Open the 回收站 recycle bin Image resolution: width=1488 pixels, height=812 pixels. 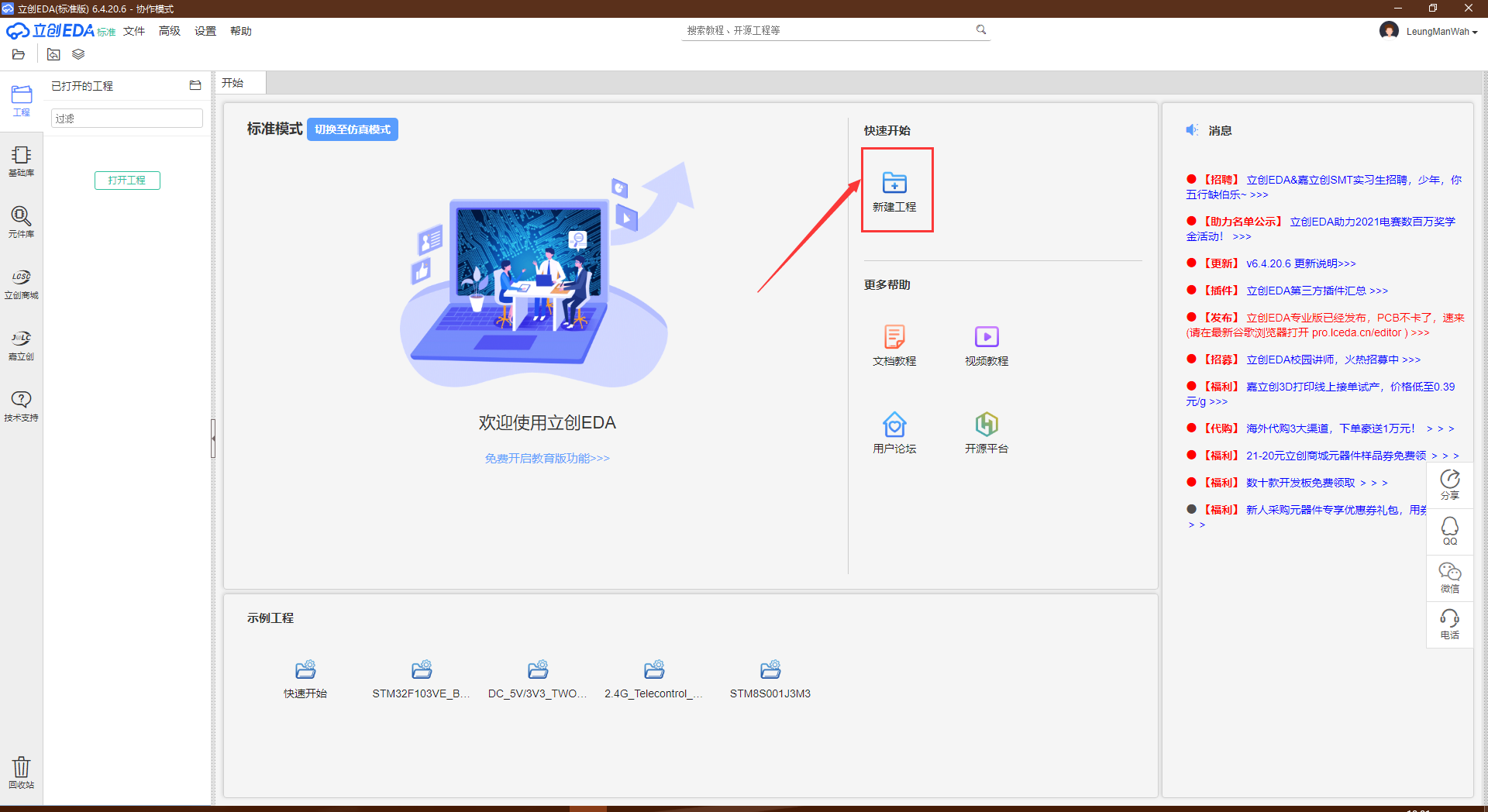coord(21,772)
